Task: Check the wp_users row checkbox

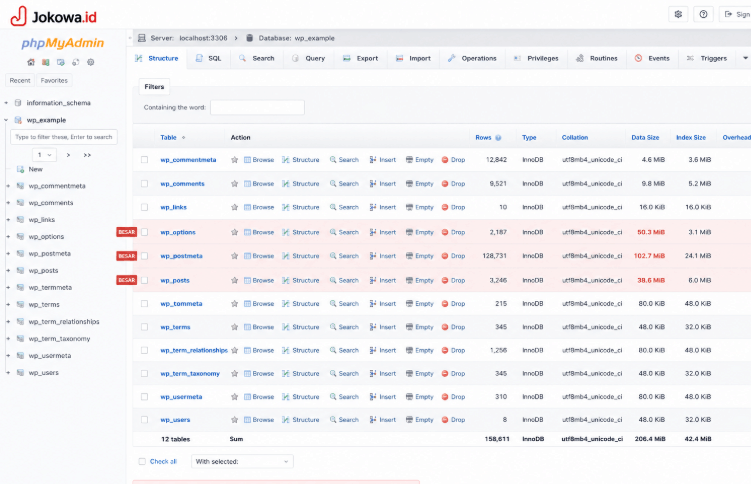Action: tap(144, 420)
